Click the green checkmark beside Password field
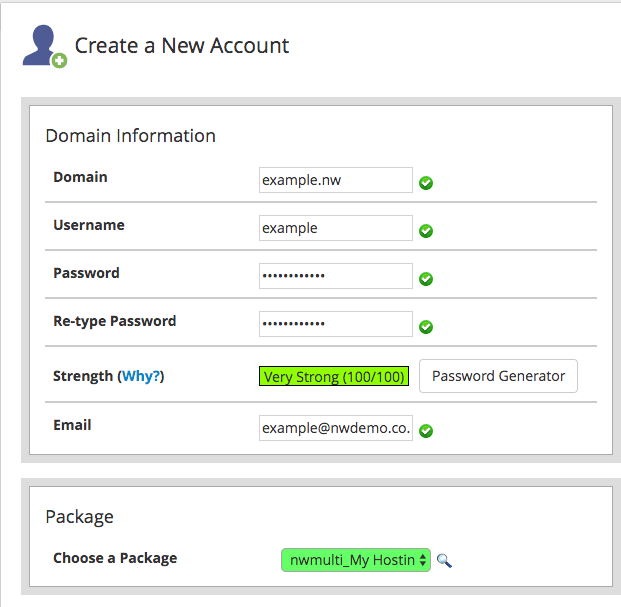Viewport: 621px width, 607px height. click(426, 279)
